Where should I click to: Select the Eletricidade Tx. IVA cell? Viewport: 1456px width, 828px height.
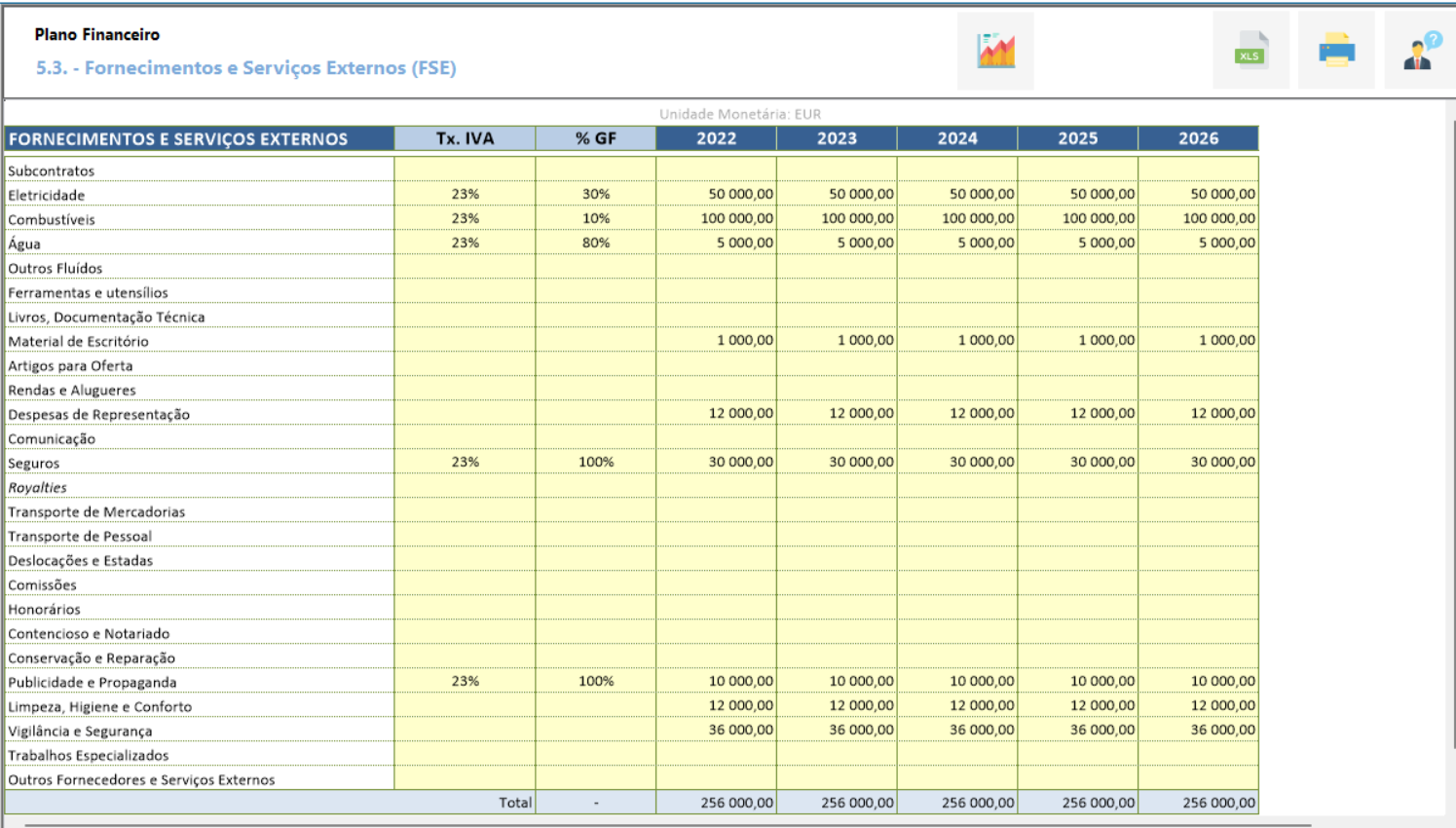[x=466, y=194]
